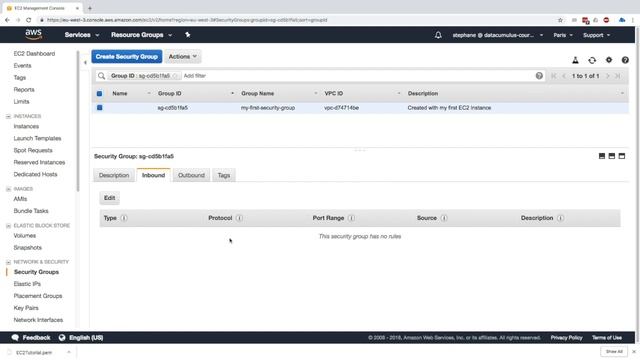Open the settings gear for table
640x360 pixels.
point(609,60)
